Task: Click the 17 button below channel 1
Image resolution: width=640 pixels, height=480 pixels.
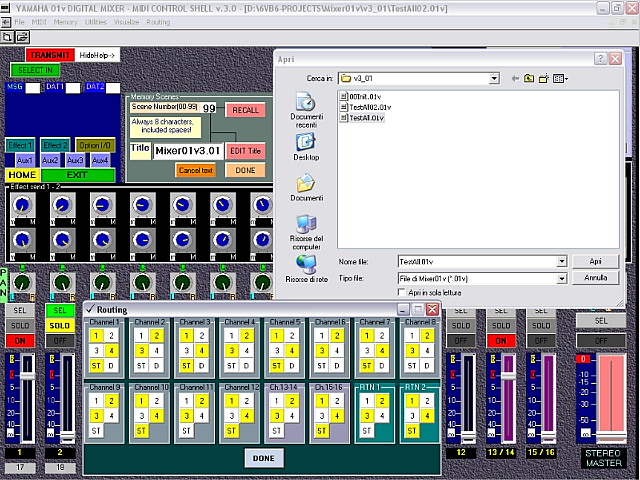Action: tap(20, 467)
